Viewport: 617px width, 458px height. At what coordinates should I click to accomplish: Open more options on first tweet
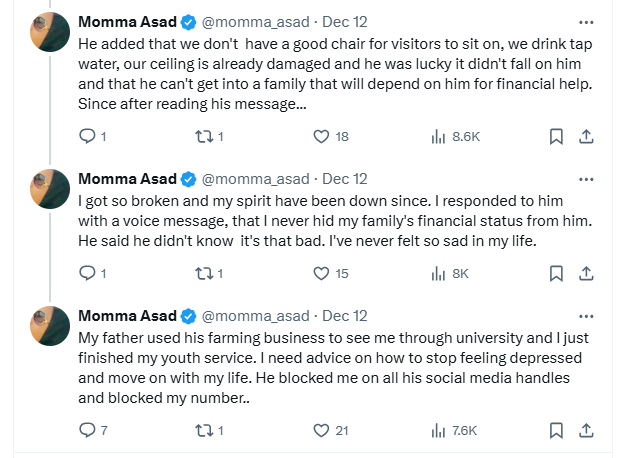pos(586,21)
